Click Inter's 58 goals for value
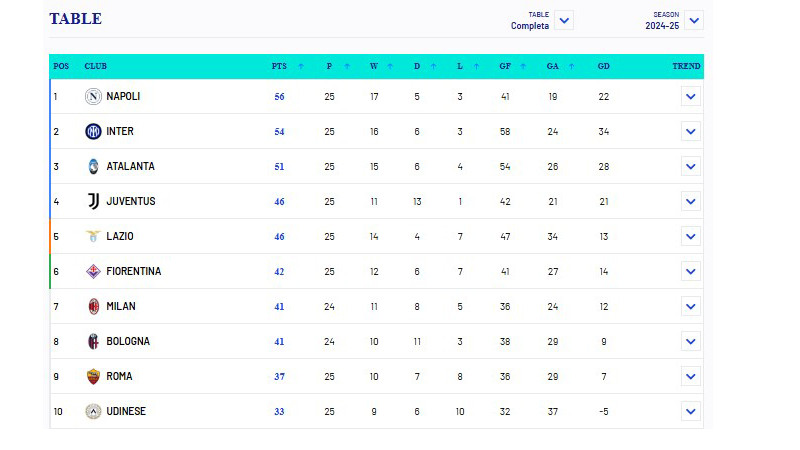Image resolution: width=800 pixels, height=450 pixels. click(505, 132)
